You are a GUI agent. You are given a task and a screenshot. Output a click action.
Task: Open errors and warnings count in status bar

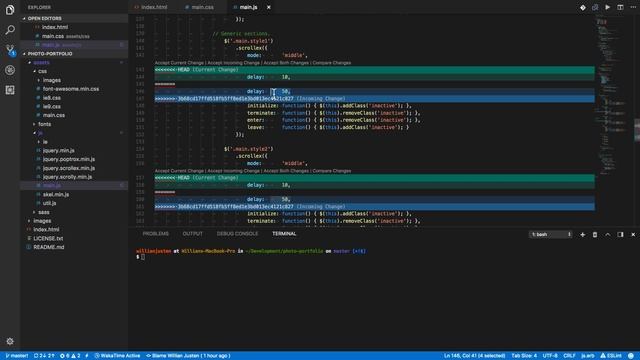click(70, 356)
